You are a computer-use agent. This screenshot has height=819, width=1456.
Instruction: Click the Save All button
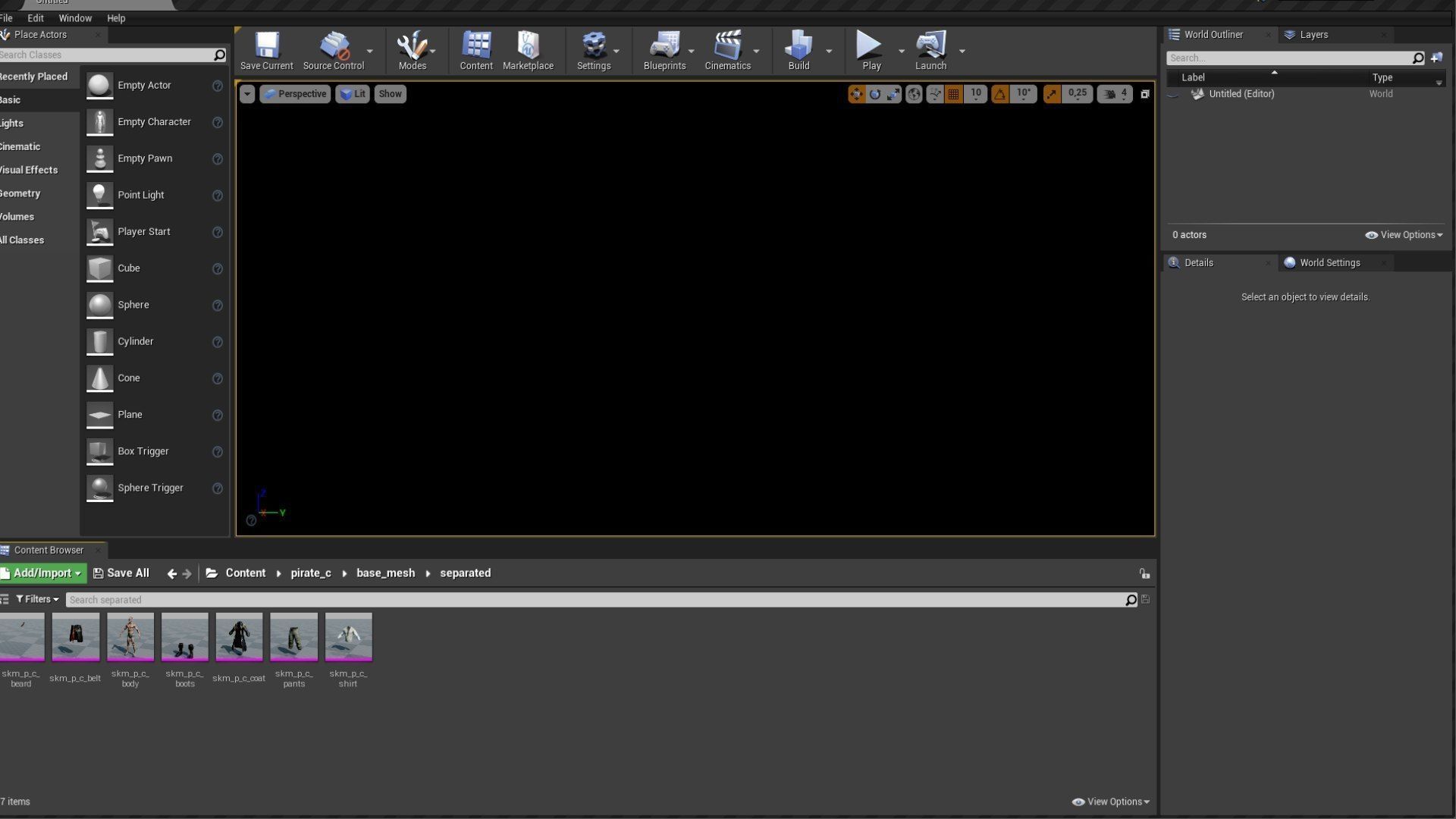point(121,573)
